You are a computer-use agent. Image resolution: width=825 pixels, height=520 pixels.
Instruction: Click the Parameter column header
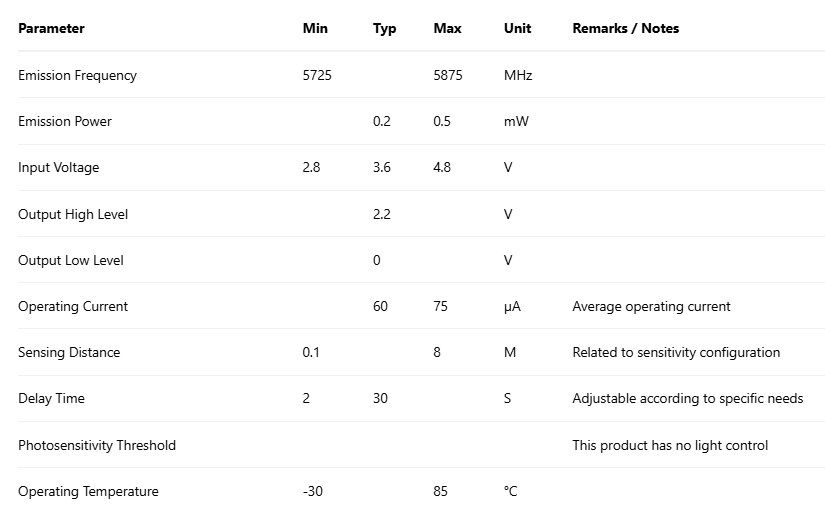(x=51, y=29)
